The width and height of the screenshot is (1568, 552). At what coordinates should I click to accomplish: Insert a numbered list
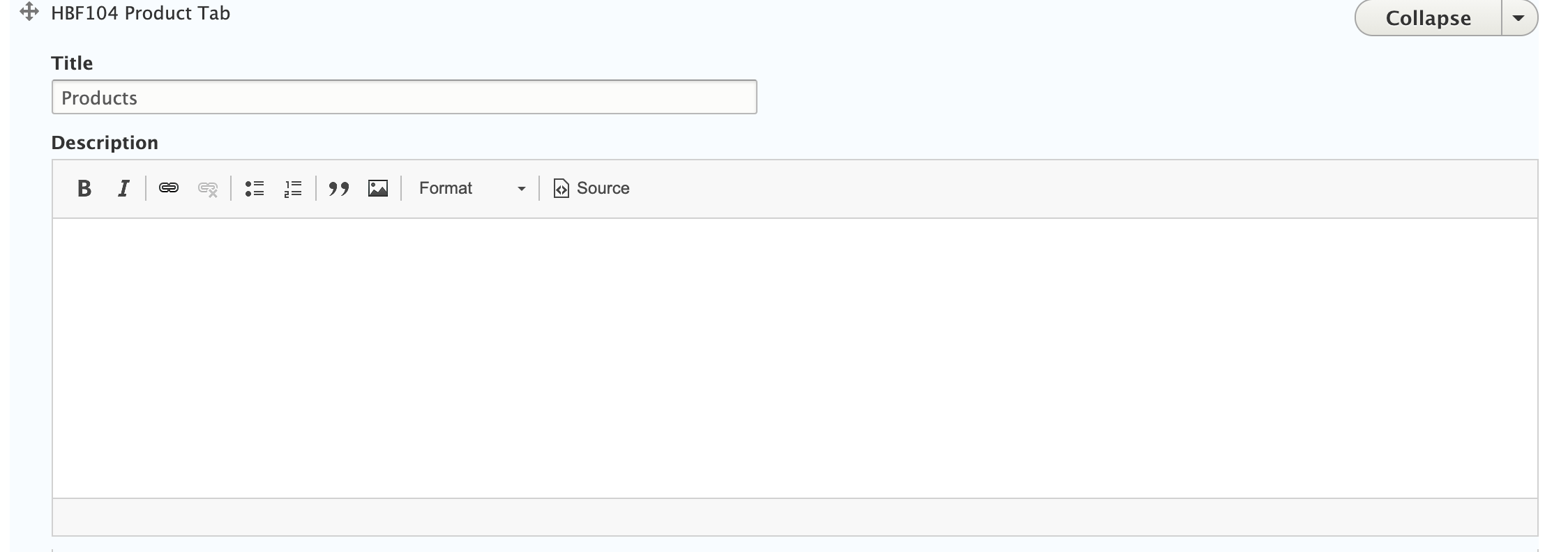click(293, 188)
